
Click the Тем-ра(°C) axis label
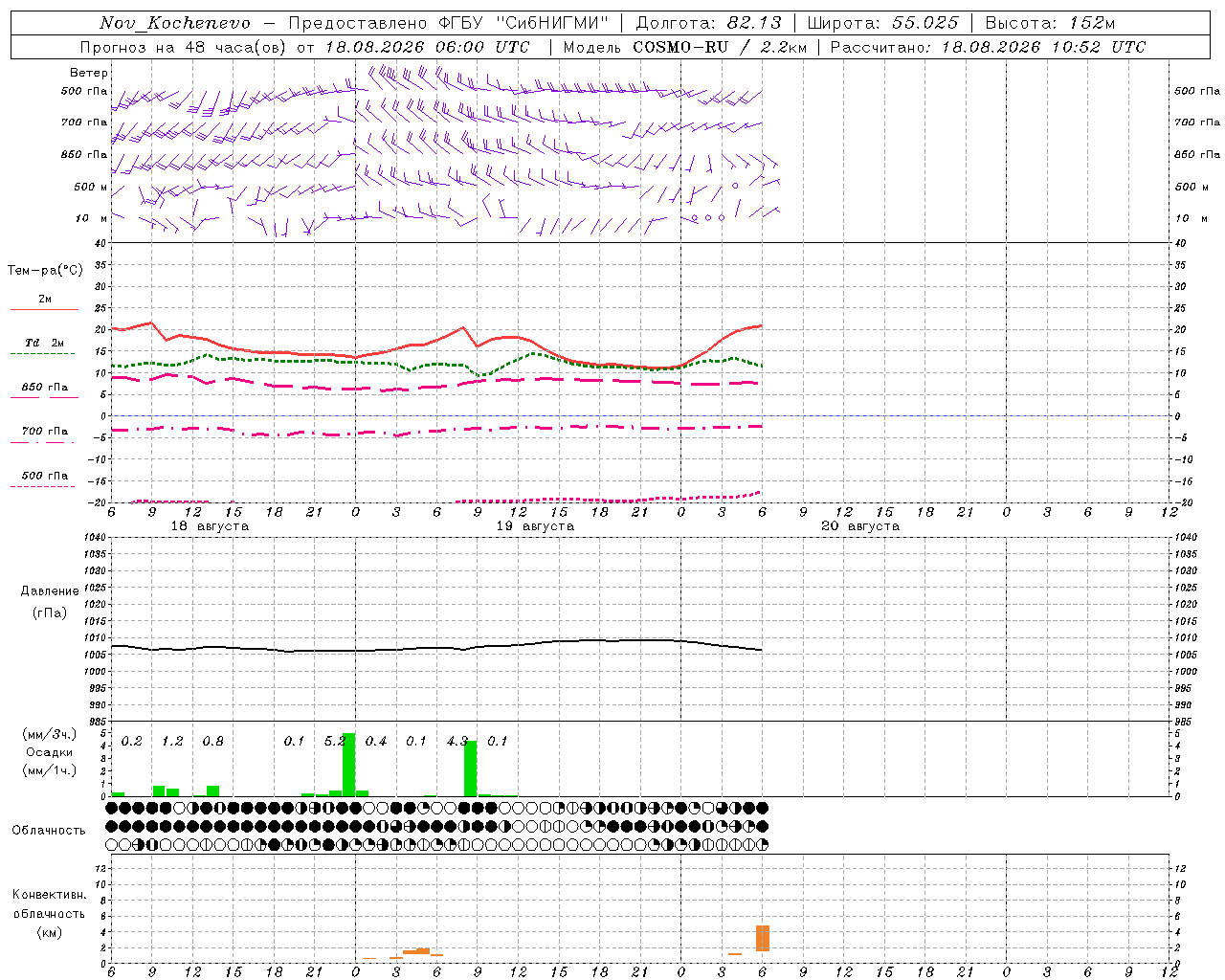pos(45,270)
